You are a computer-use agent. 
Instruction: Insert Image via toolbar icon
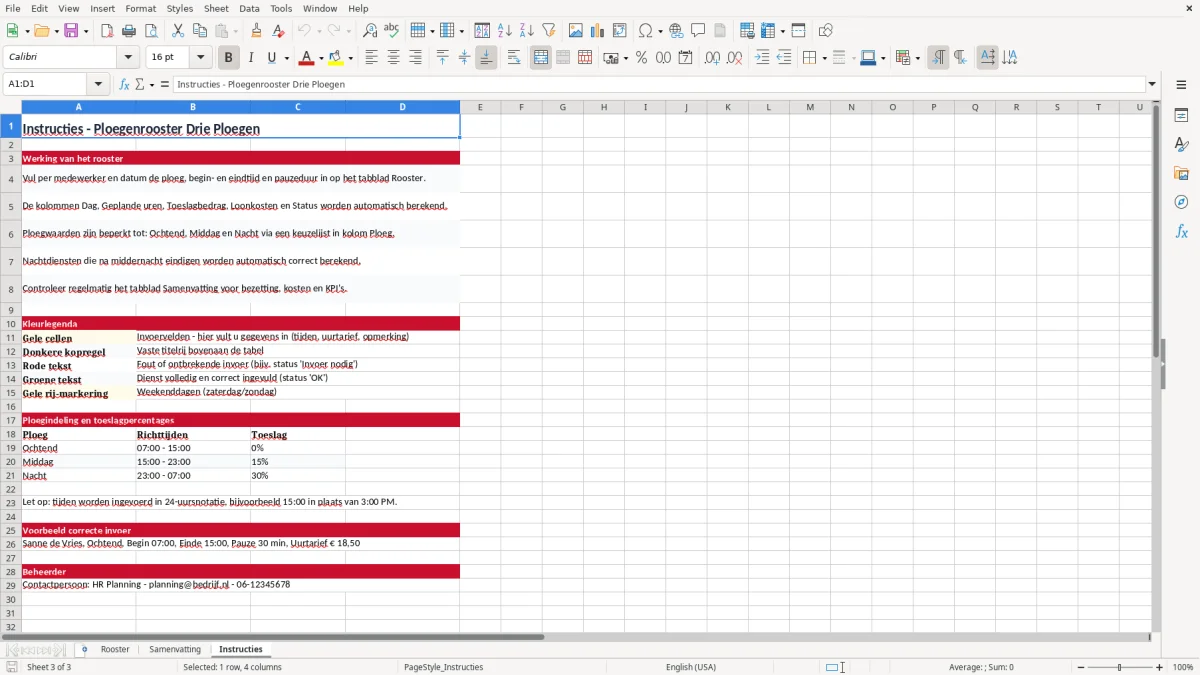tap(576, 31)
